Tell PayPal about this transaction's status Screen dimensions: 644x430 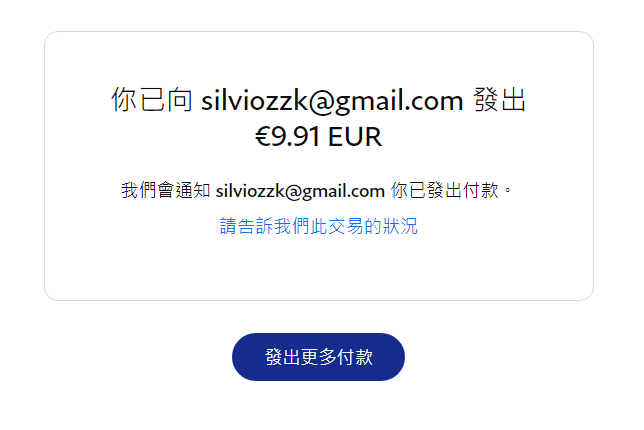[319, 226]
